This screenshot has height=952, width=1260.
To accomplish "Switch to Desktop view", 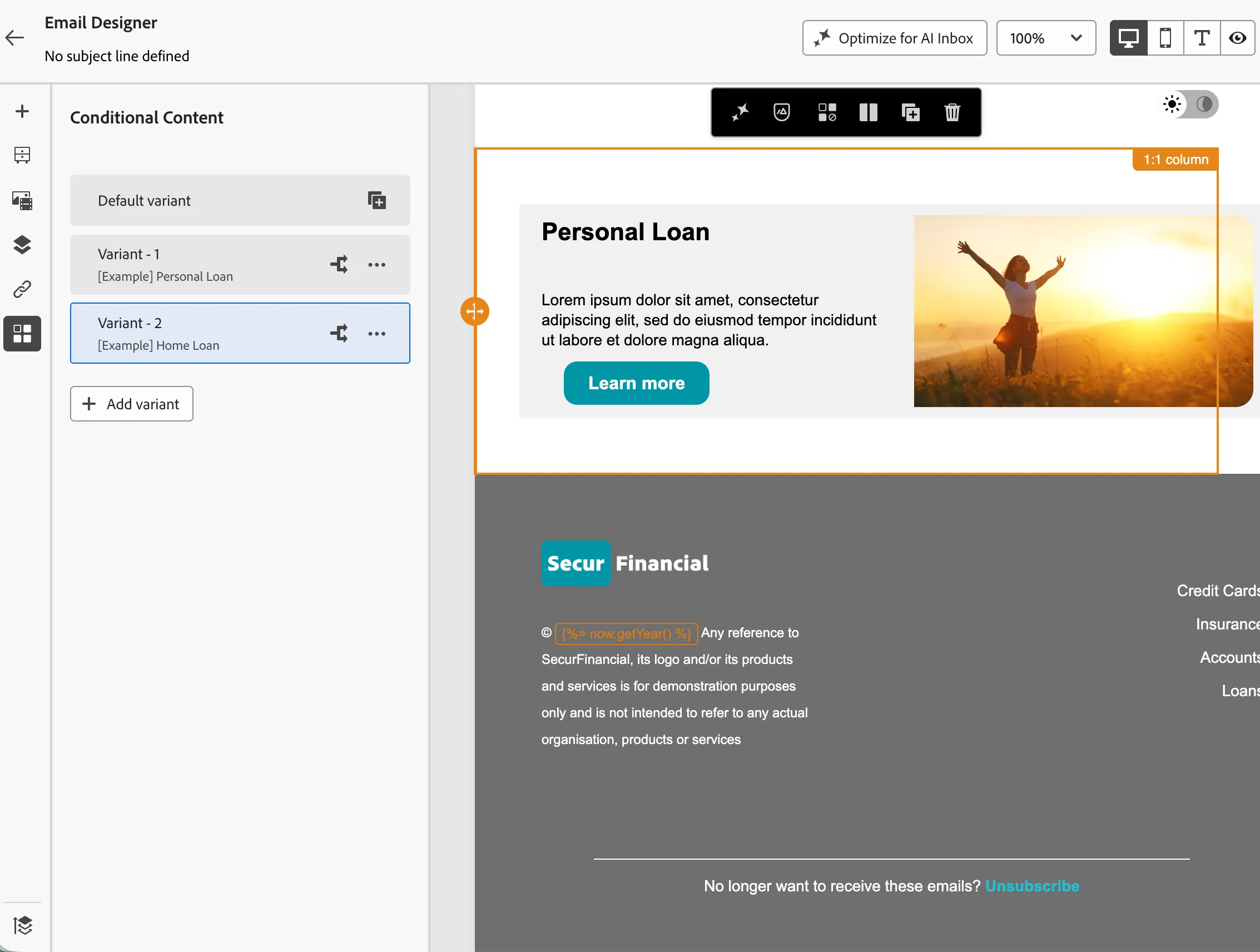I will point(1128,38).
